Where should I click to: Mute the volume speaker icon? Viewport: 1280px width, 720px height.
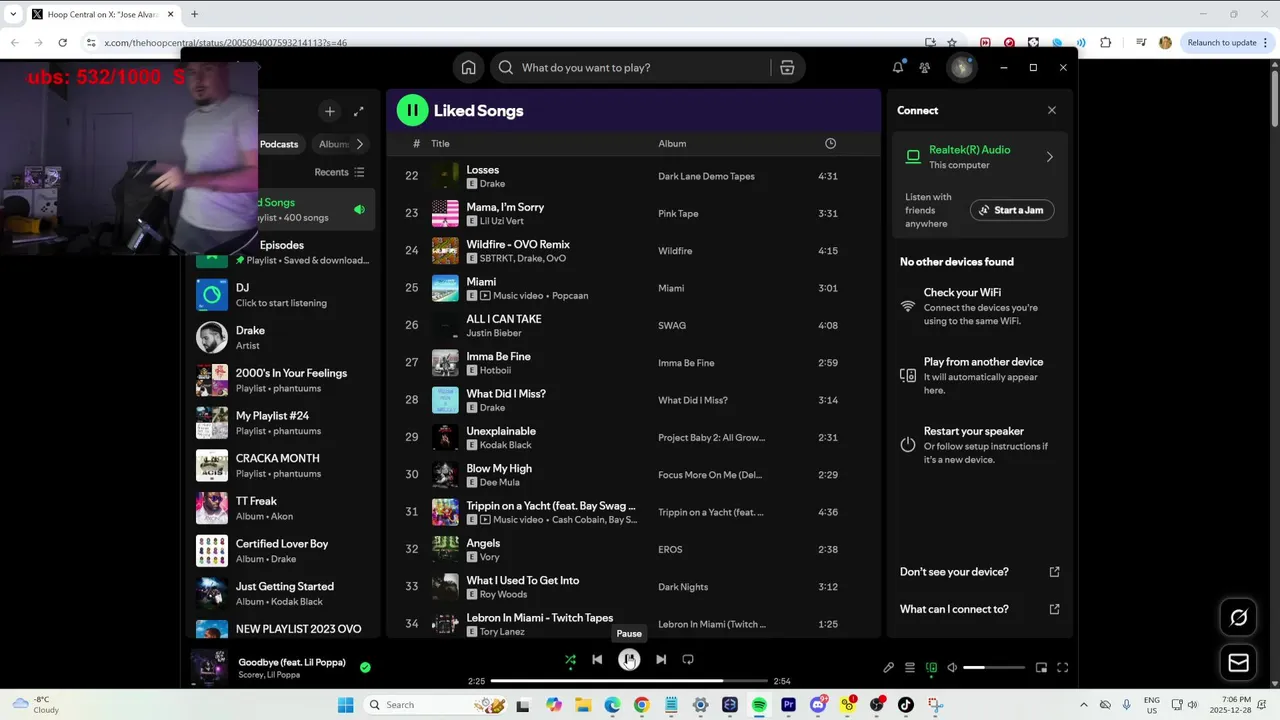[x=952, y=667]
